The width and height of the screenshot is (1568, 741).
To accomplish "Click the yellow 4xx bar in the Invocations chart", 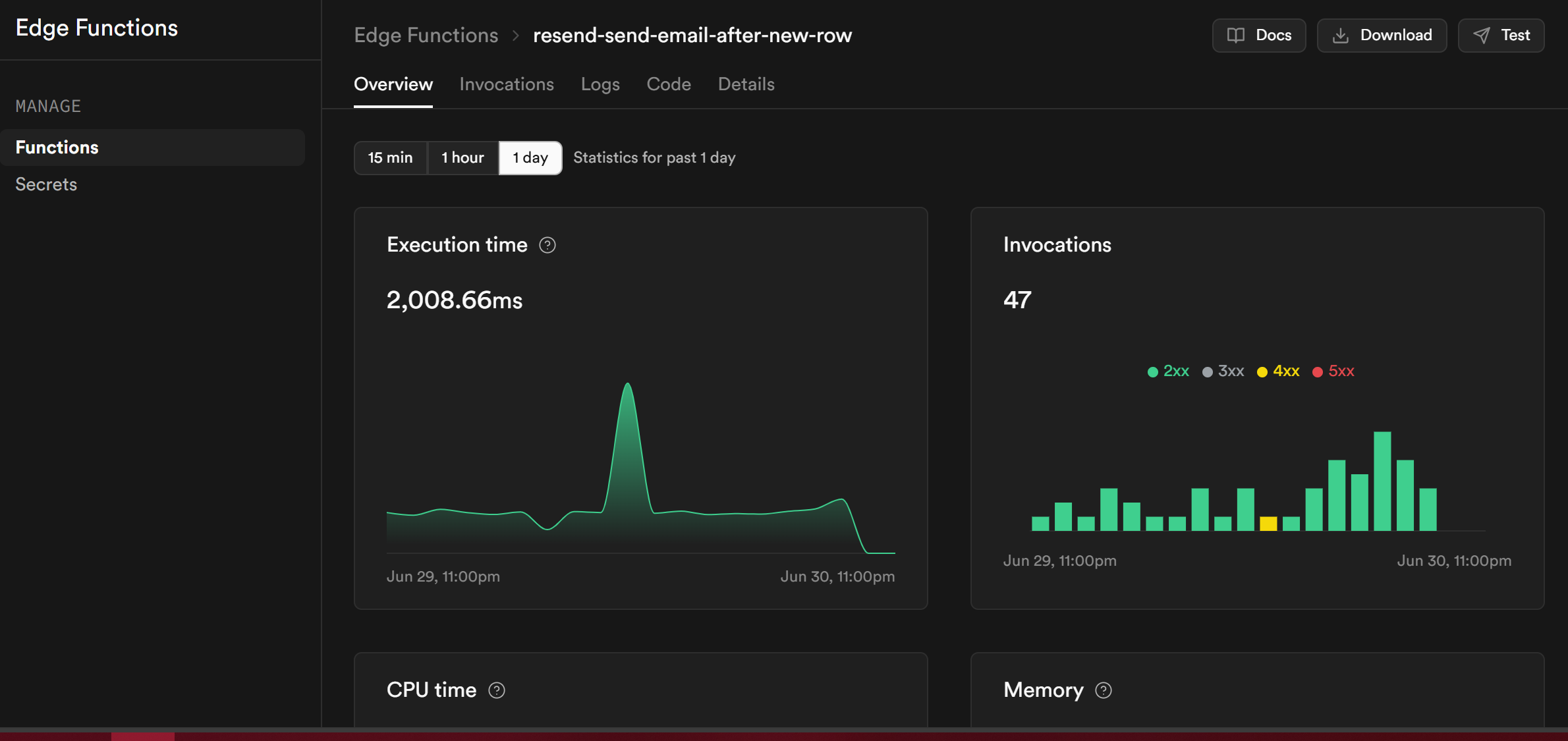I will point(1268,524).
